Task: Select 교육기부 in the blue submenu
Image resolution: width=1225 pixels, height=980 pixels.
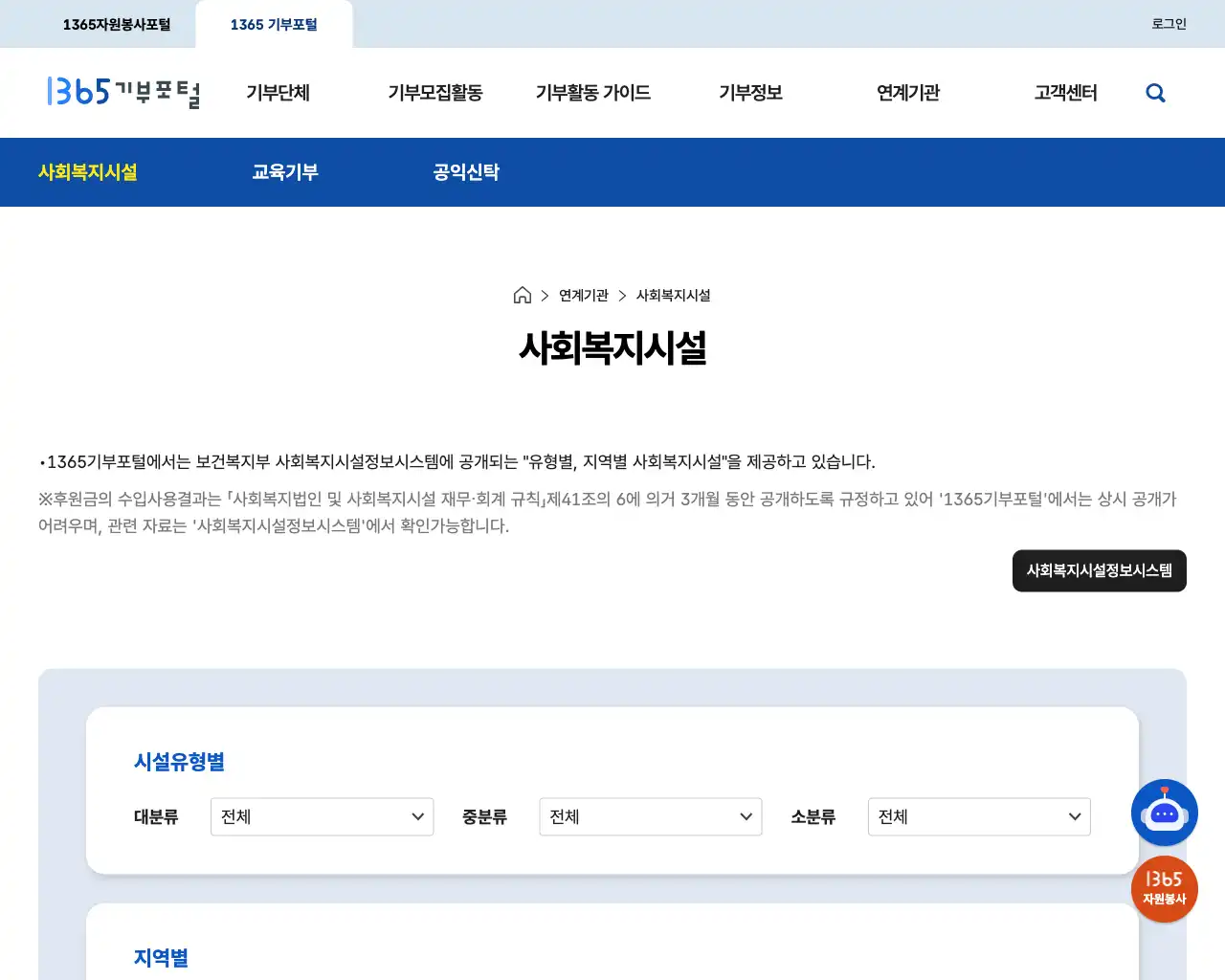Action: coord(285,172)
